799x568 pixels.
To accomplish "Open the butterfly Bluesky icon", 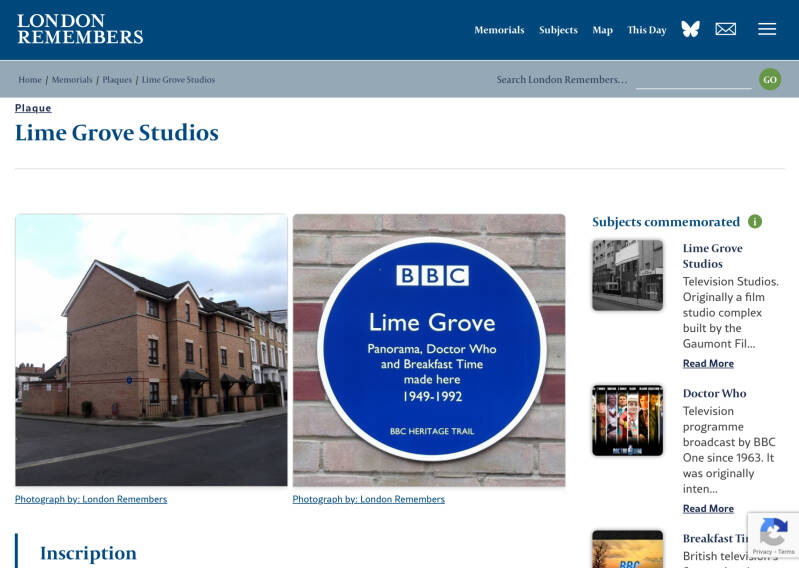I will coord(690,29).
